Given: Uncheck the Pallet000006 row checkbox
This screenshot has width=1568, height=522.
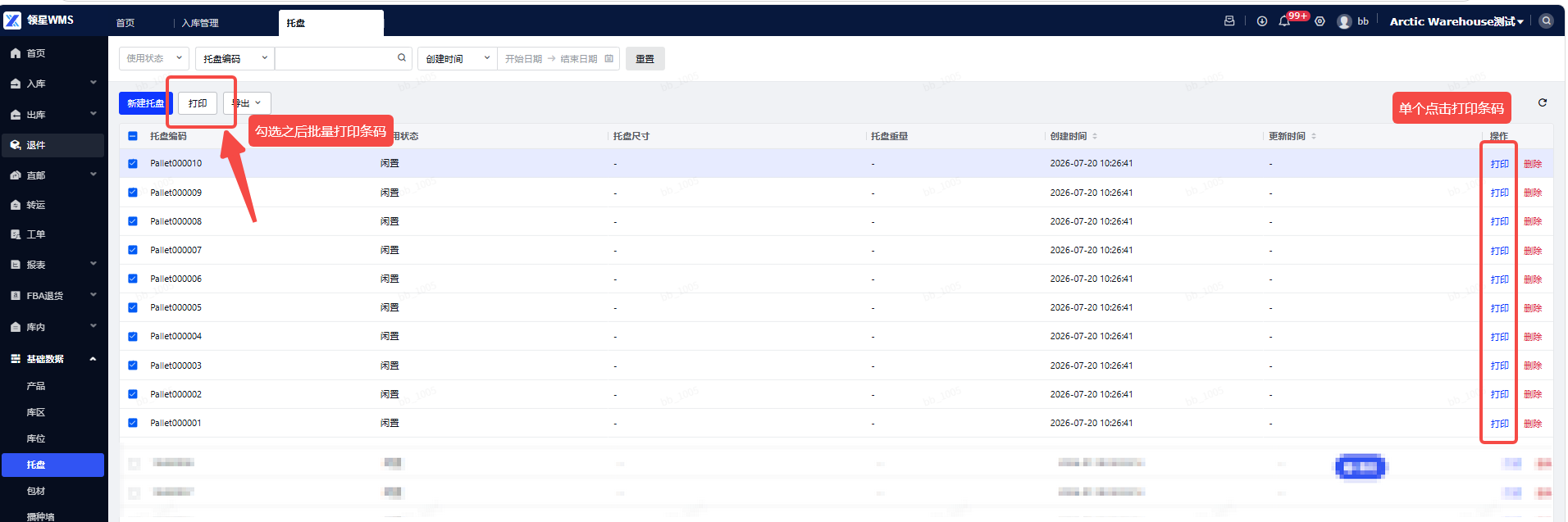Looking at the screenshot, I should pos(133,279).
